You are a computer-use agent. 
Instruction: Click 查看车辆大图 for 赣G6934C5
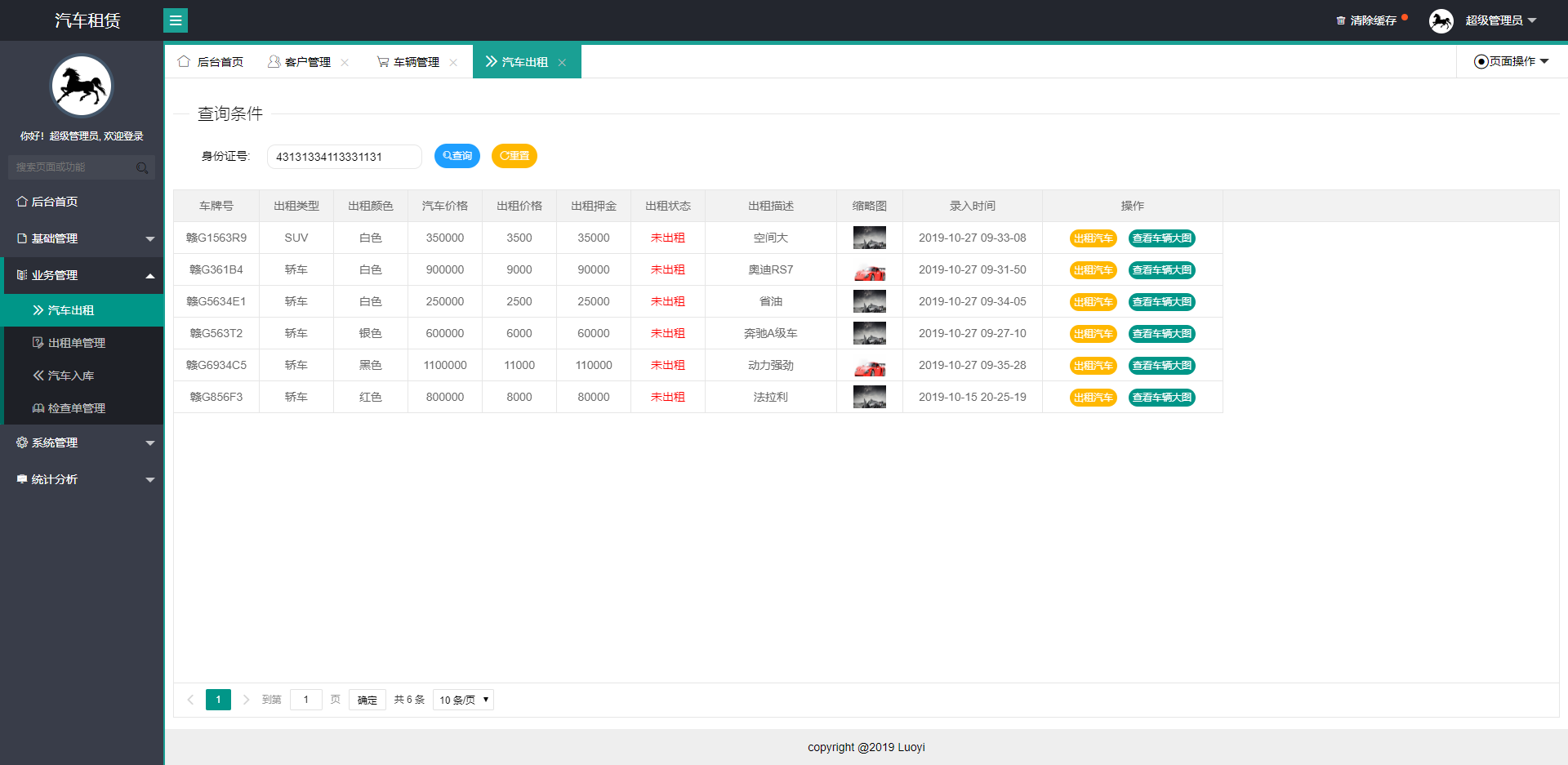pyautogui.click(x=1162, y=366)
